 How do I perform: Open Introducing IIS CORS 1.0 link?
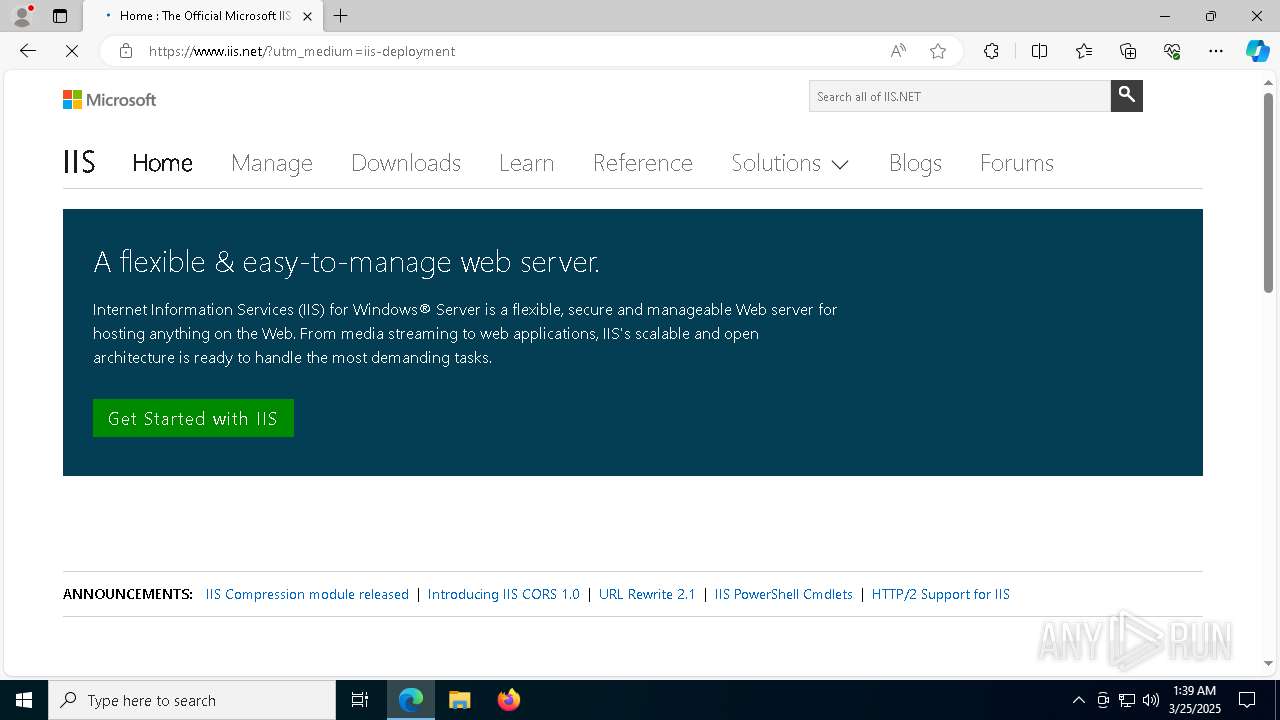[x=504, y=594]
